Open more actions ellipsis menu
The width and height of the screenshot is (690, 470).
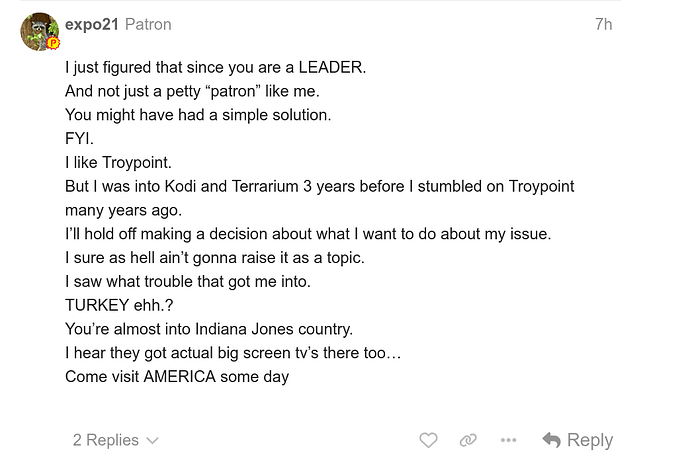point(508,440)
